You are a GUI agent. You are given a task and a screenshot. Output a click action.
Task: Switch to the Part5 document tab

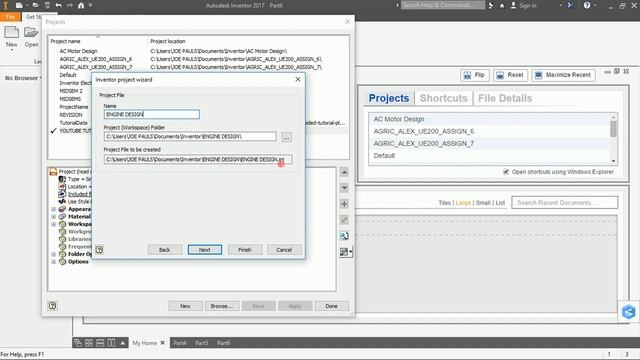201,343
